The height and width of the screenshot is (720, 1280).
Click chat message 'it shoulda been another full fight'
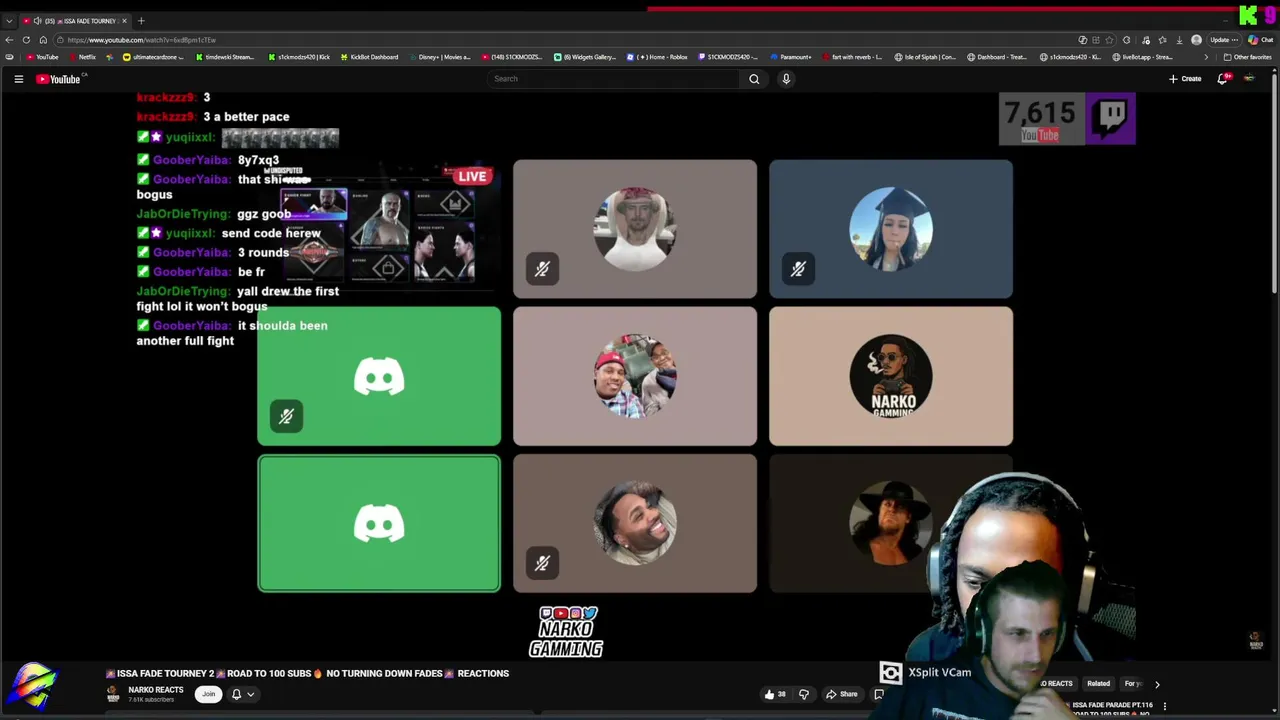232,333
